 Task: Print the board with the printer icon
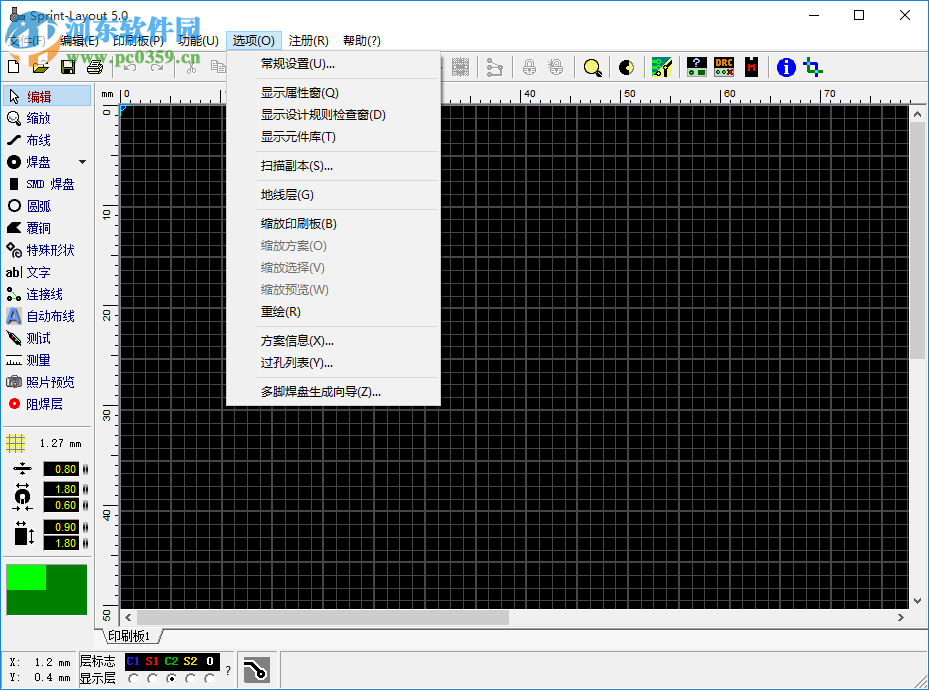tap(95, 68)
